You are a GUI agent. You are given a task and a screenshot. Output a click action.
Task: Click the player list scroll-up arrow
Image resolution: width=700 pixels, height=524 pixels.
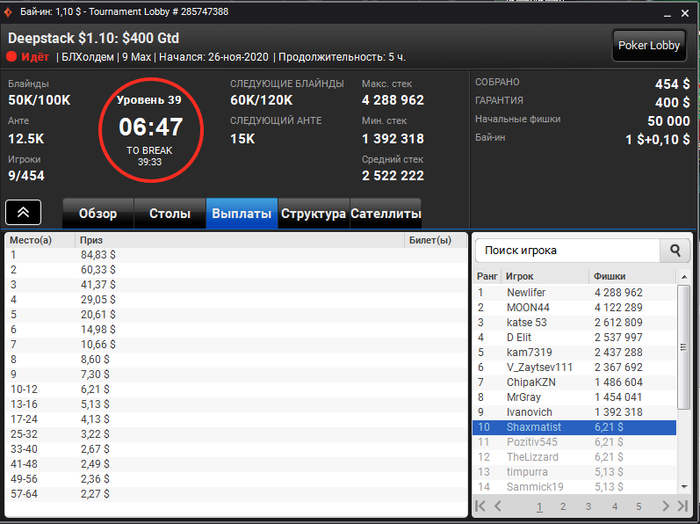pyautogui.click(x=684, y=277)
